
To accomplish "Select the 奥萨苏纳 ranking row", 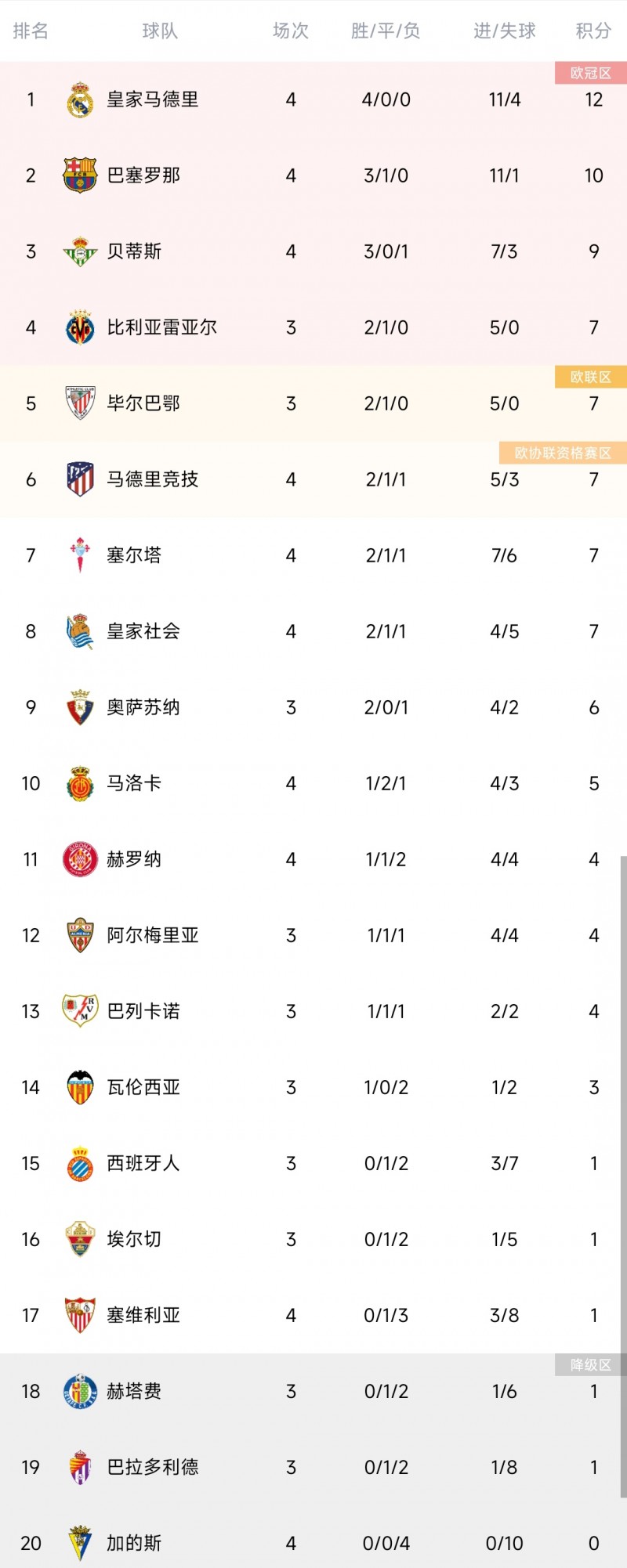I will click(x=313, y=707).
